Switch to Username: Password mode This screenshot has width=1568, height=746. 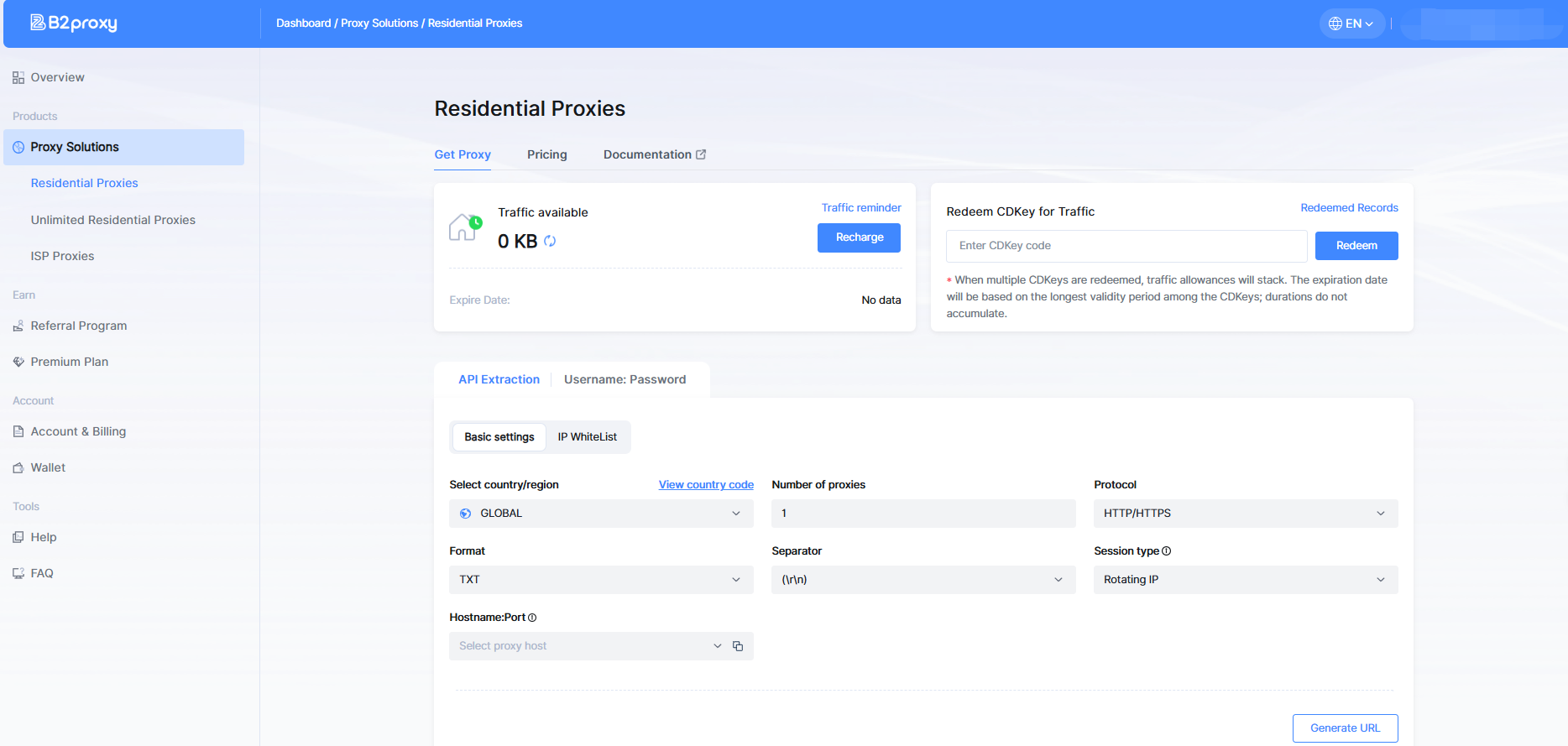tap(625, 380)
